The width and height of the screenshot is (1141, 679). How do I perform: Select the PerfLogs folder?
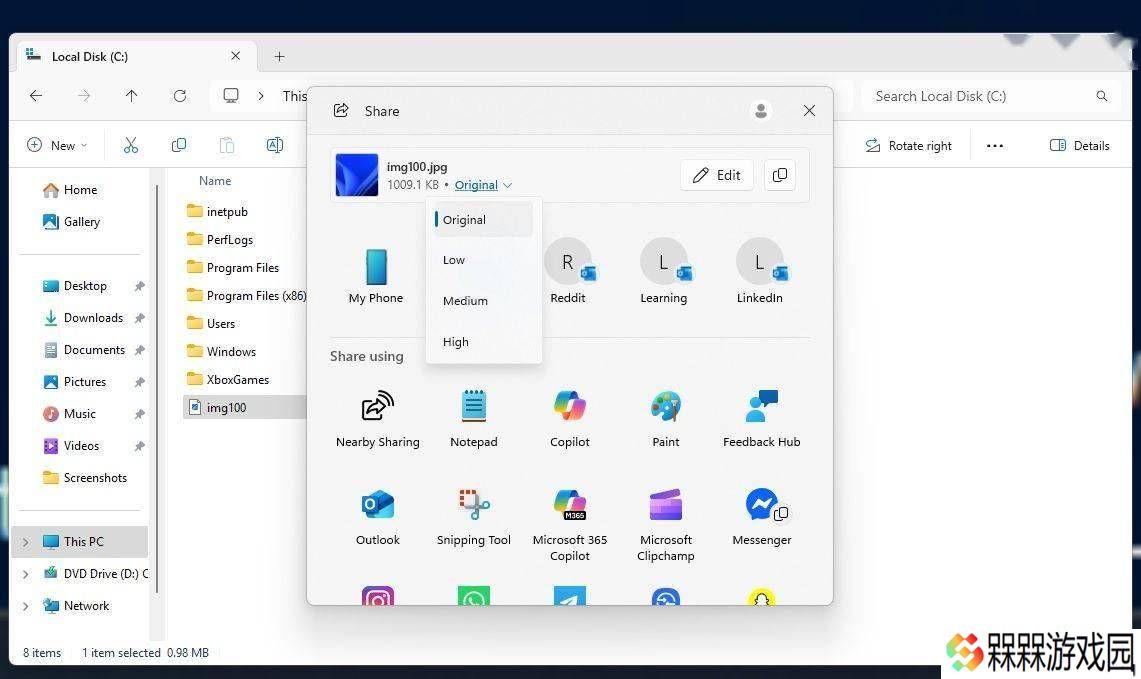220,239
